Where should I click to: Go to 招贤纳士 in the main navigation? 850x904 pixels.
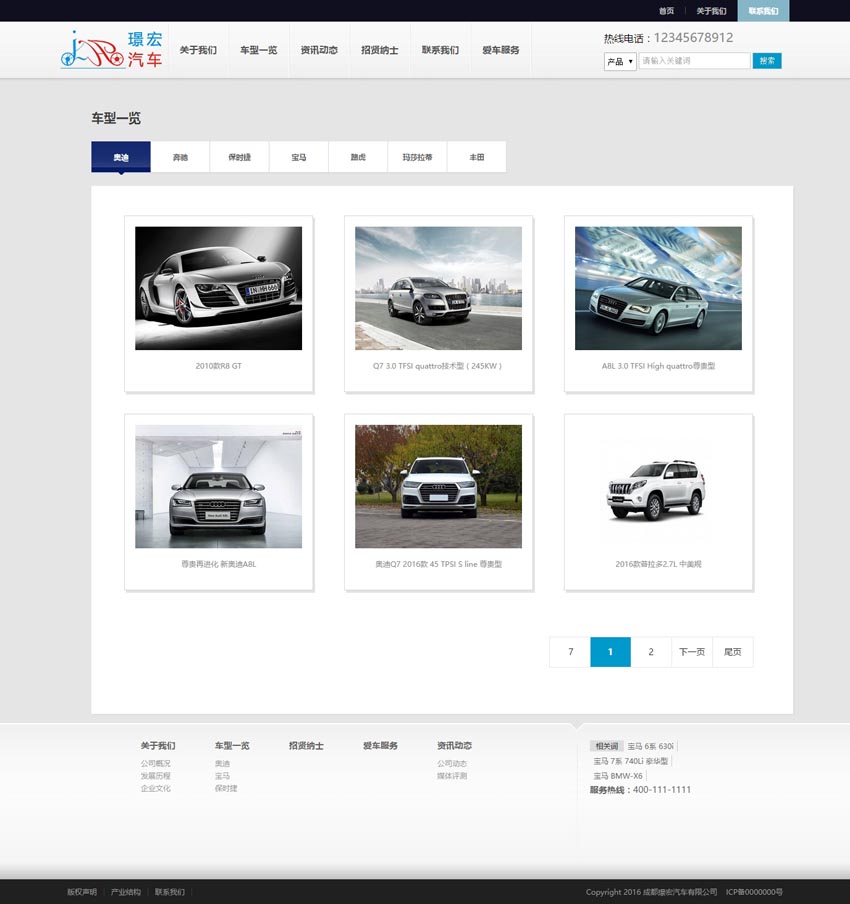pyautogui.click(x=380, y=50)
